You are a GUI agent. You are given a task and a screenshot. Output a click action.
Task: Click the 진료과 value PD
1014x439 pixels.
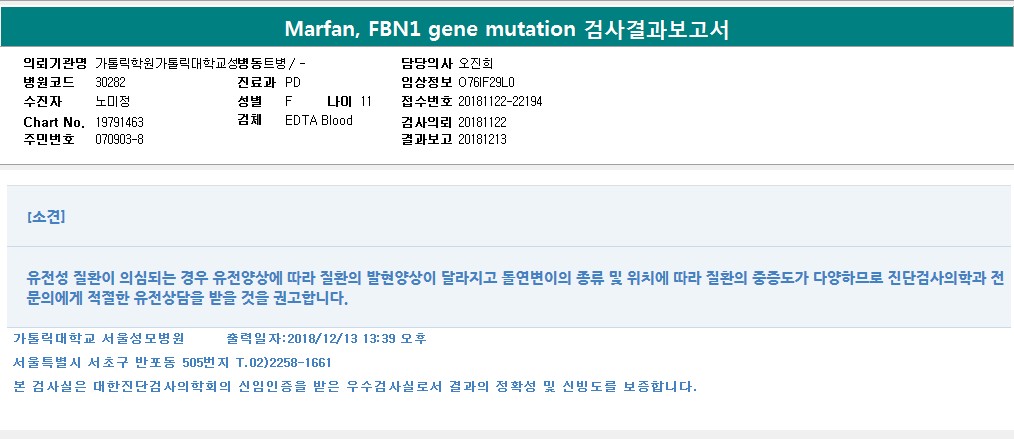pos(292,82)
